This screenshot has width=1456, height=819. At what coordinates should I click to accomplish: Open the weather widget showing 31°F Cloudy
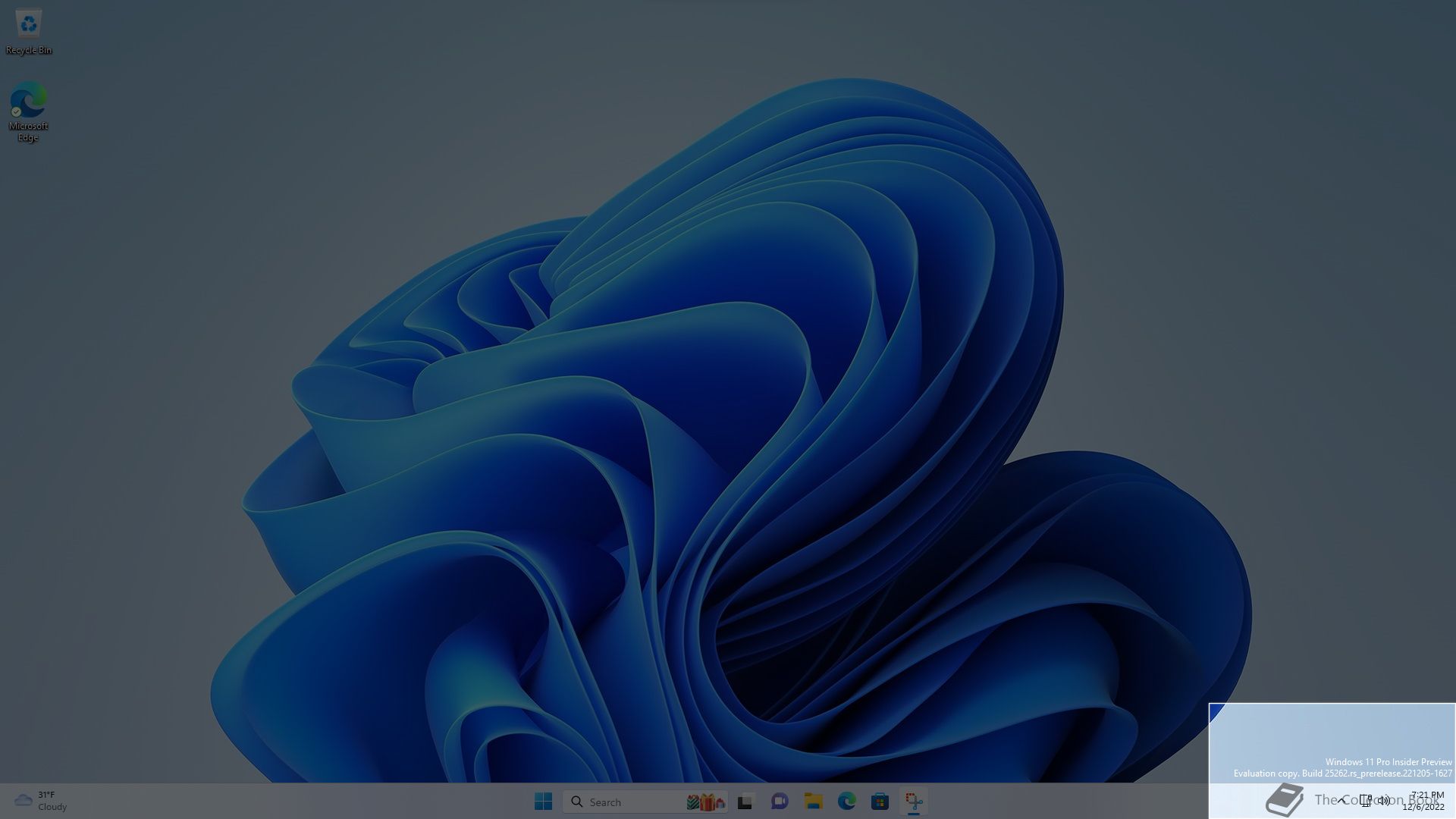[42, 801]
